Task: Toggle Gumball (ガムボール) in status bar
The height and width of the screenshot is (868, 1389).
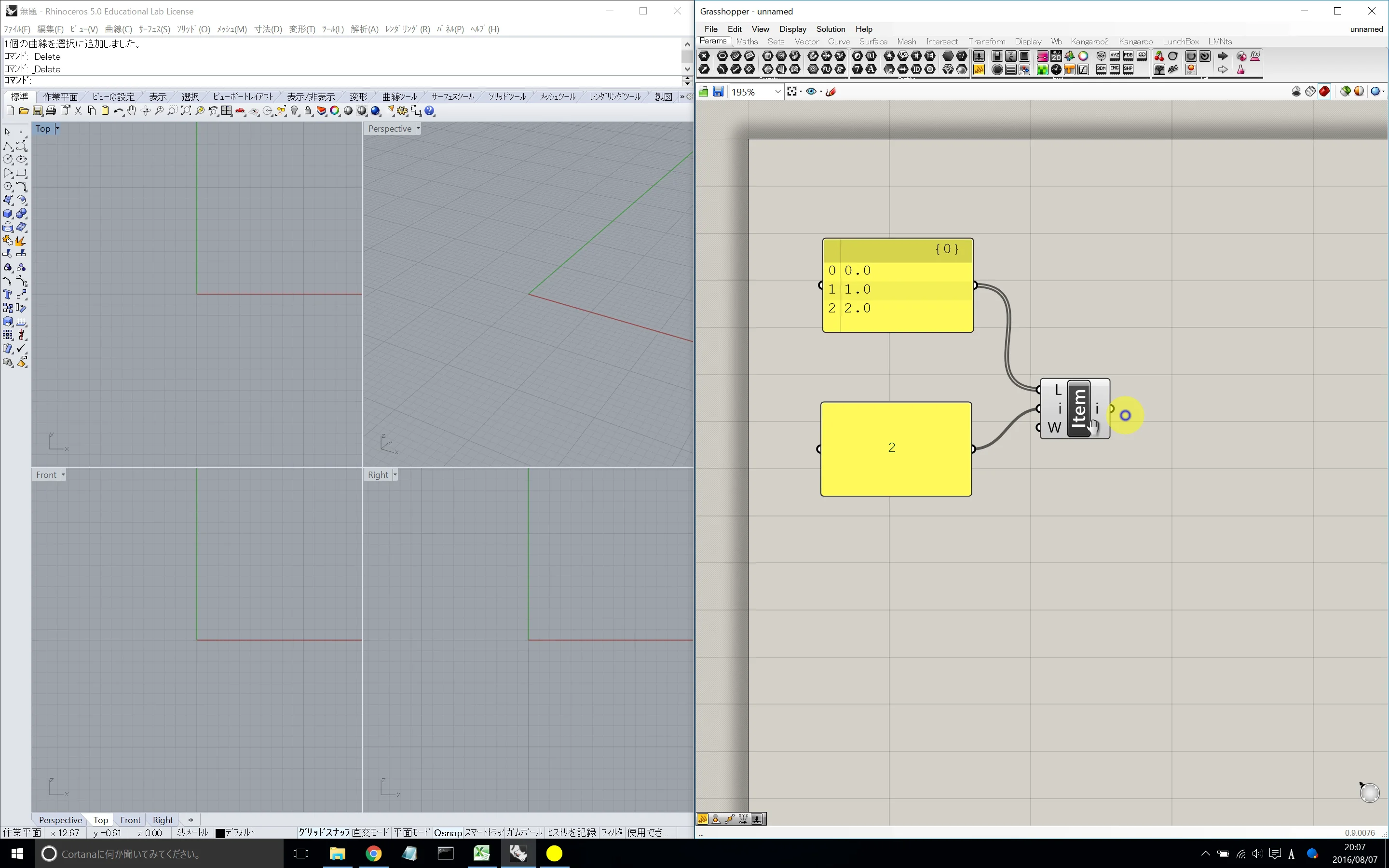Action: point(524,832)
